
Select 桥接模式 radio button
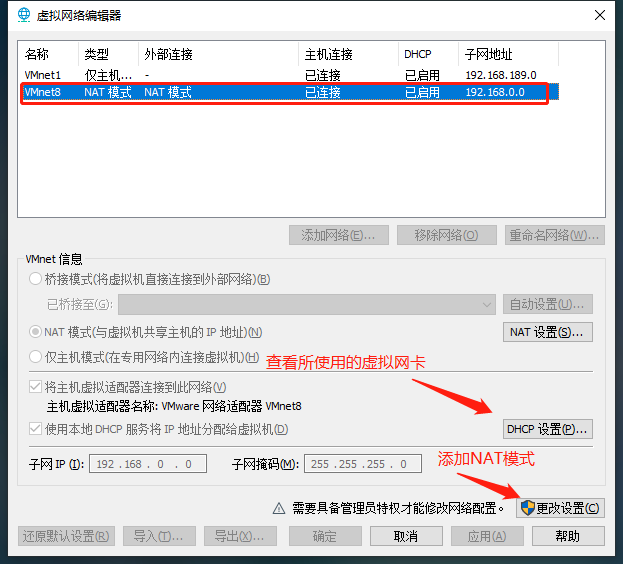pos(35,279)
